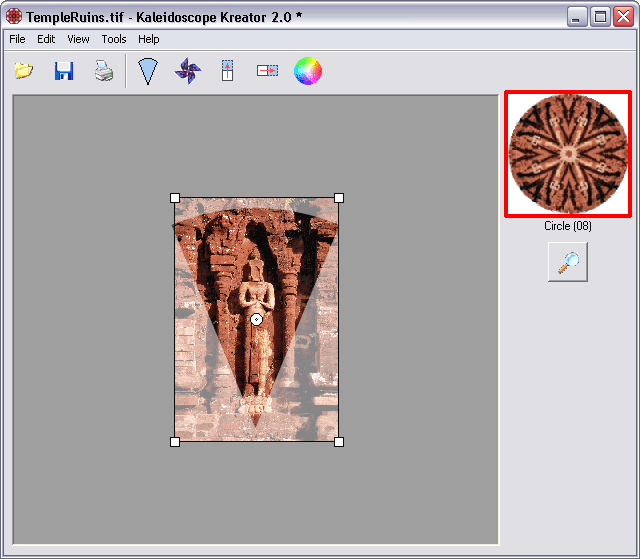
Task: Click the Circle (08) kaleidoscope thumbnail
Action: pos(568,153)
